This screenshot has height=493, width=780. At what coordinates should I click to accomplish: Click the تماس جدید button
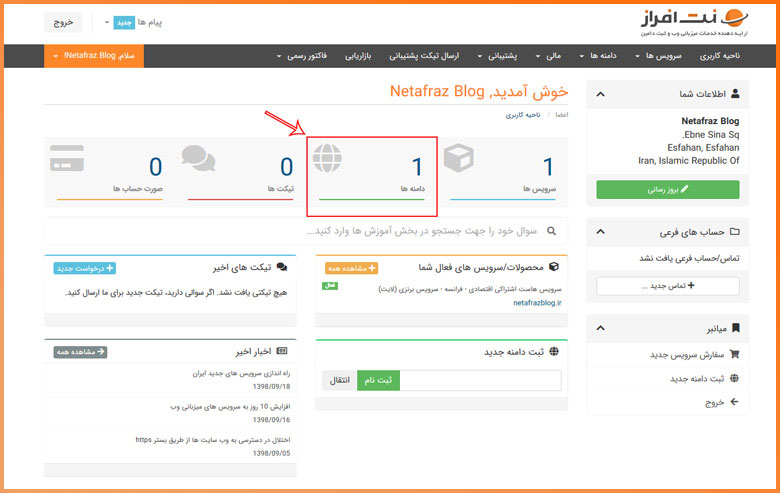(x=668, y=286)
